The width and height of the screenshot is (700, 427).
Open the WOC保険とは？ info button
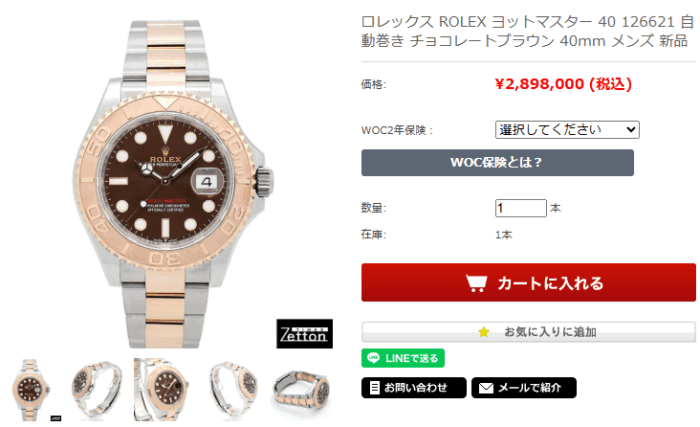point(497,163)
